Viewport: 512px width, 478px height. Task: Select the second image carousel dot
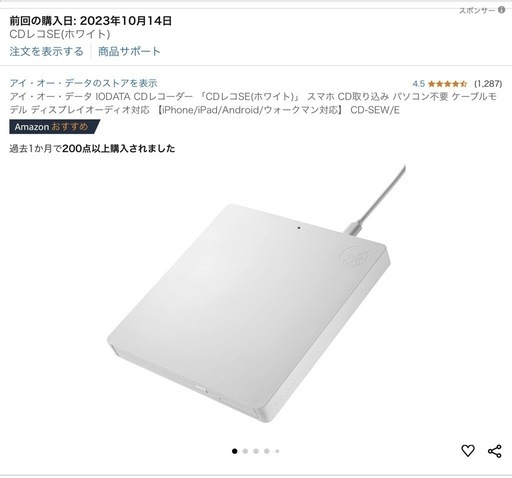245,451
